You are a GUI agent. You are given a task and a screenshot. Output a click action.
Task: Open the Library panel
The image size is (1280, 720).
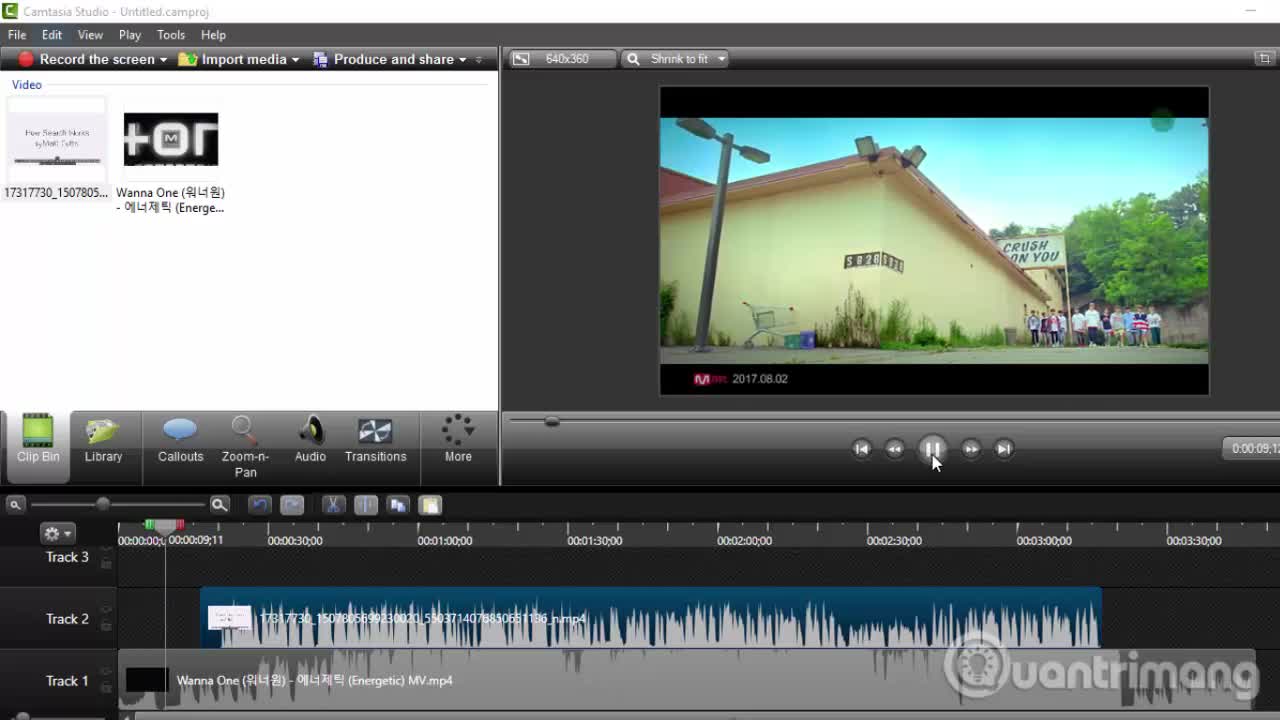pyautogui.click(x=103, y=440)
